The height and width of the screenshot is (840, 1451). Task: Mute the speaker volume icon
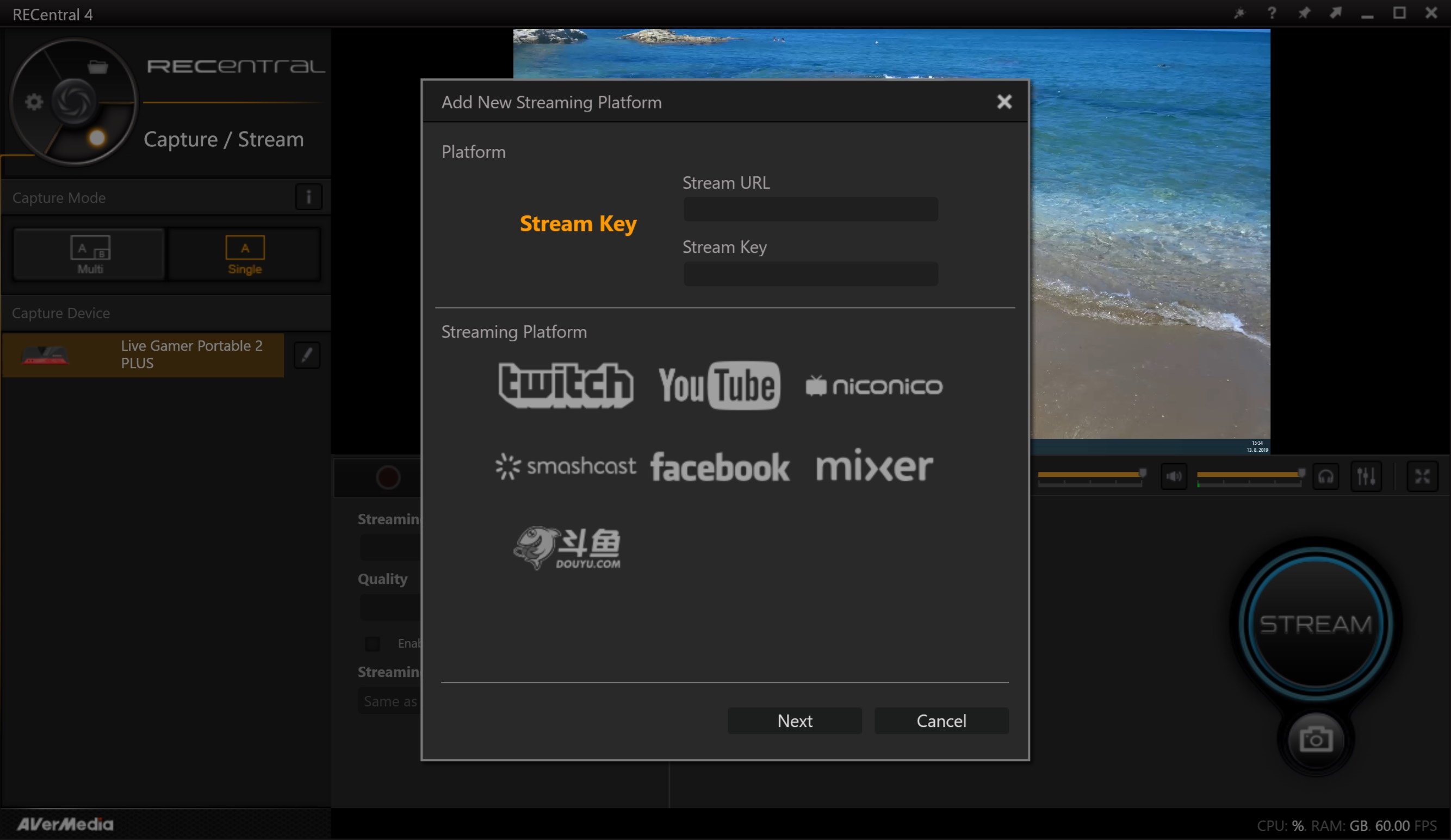1174,477
